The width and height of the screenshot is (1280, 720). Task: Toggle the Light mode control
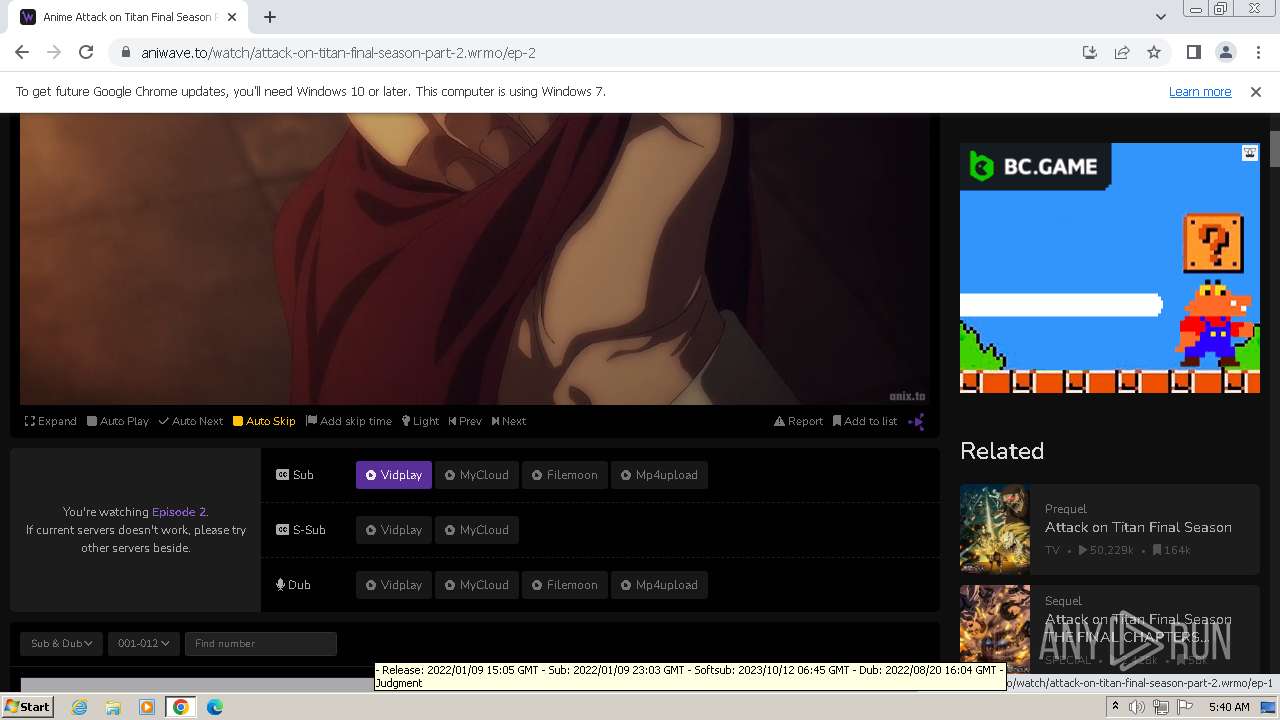point(421,421)
